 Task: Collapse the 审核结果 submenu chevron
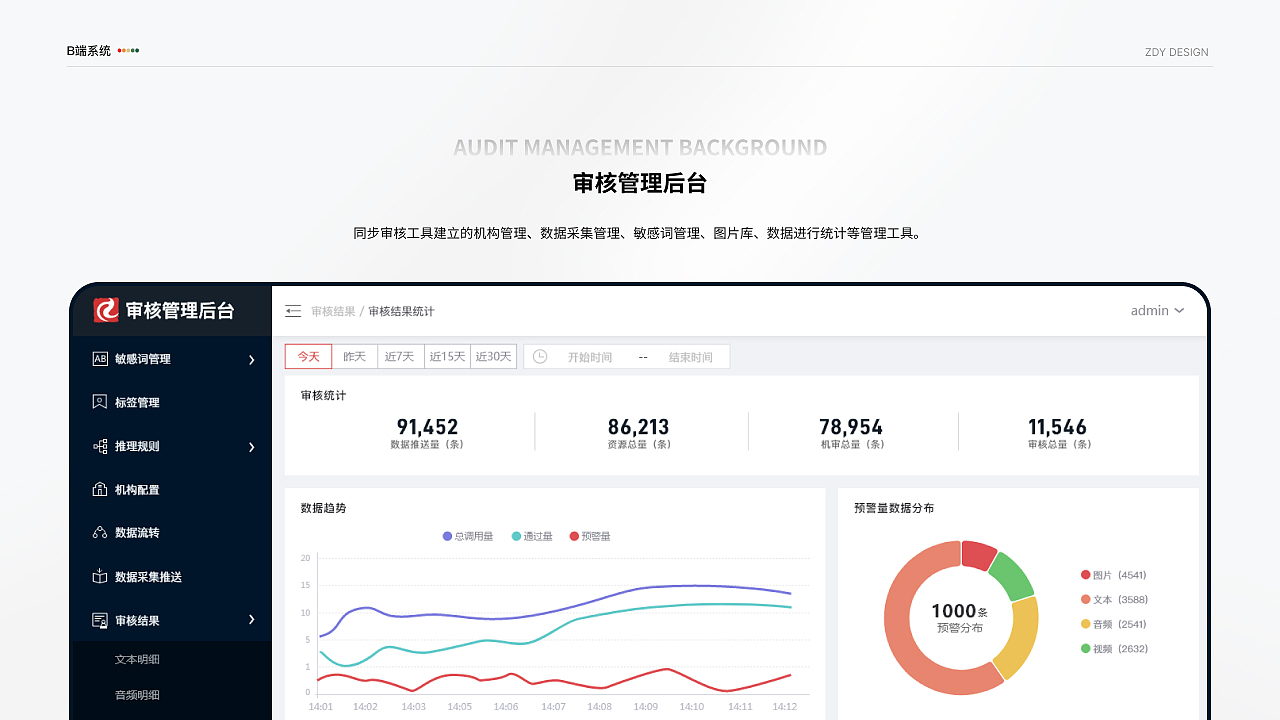252,620
